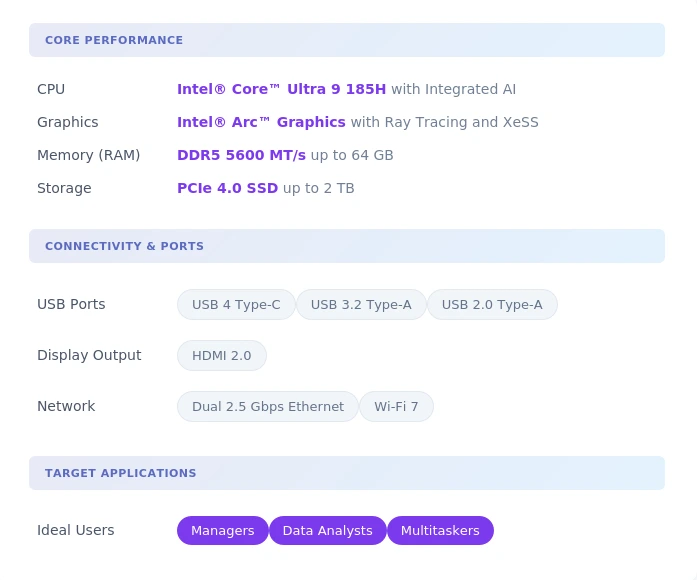Click the Ideal Users row label

pos(75,531)
